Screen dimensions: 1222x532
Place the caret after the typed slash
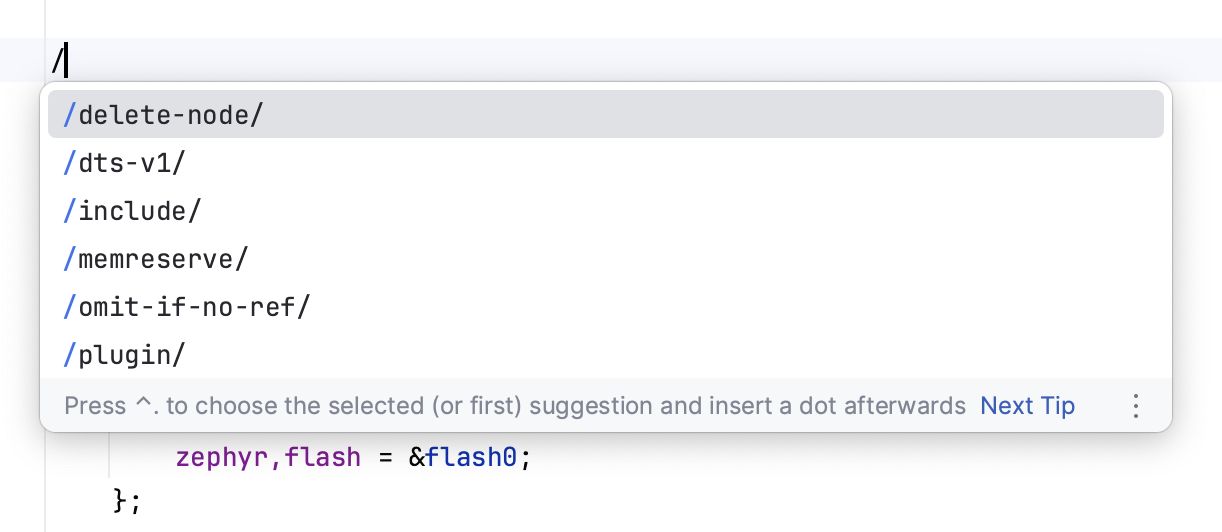(66, 62)
